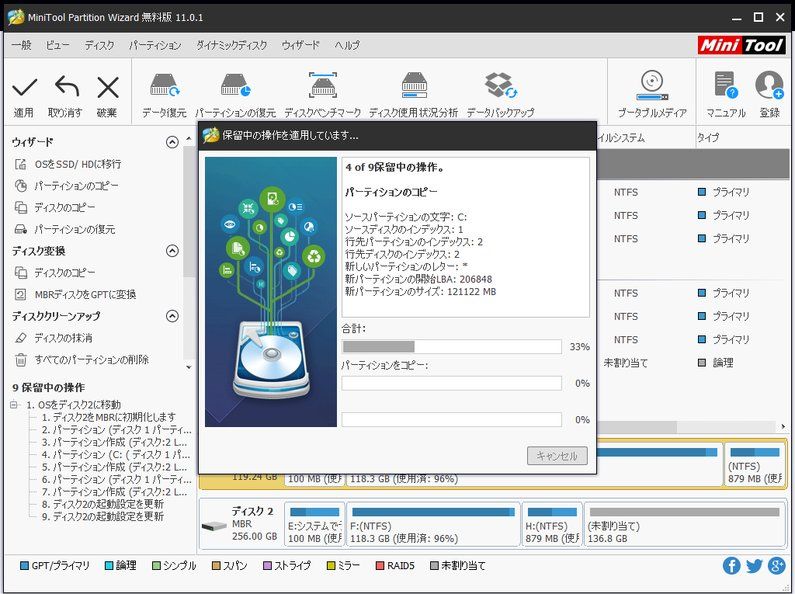Screen dimensions: 795x594
Task: Select ディスクの抹消 wipe disk item
Action: click(x=63, y=338)
